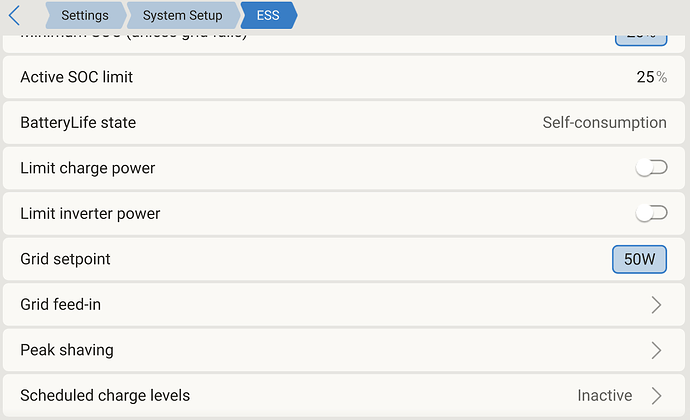
Task: Click the Active SOC limit 25% value
Action: [x=651, y=77]
